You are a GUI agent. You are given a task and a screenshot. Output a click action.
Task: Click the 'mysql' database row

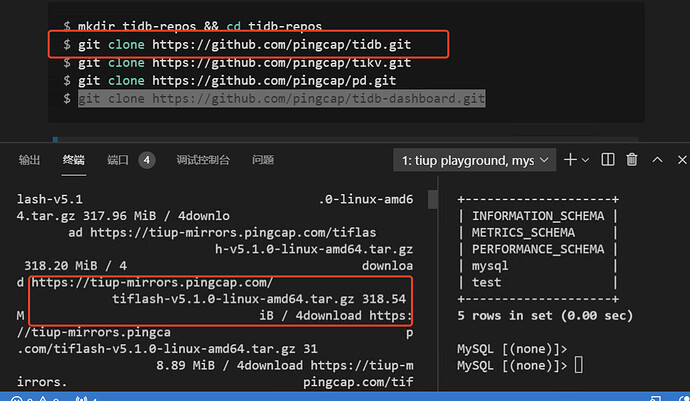490,266
